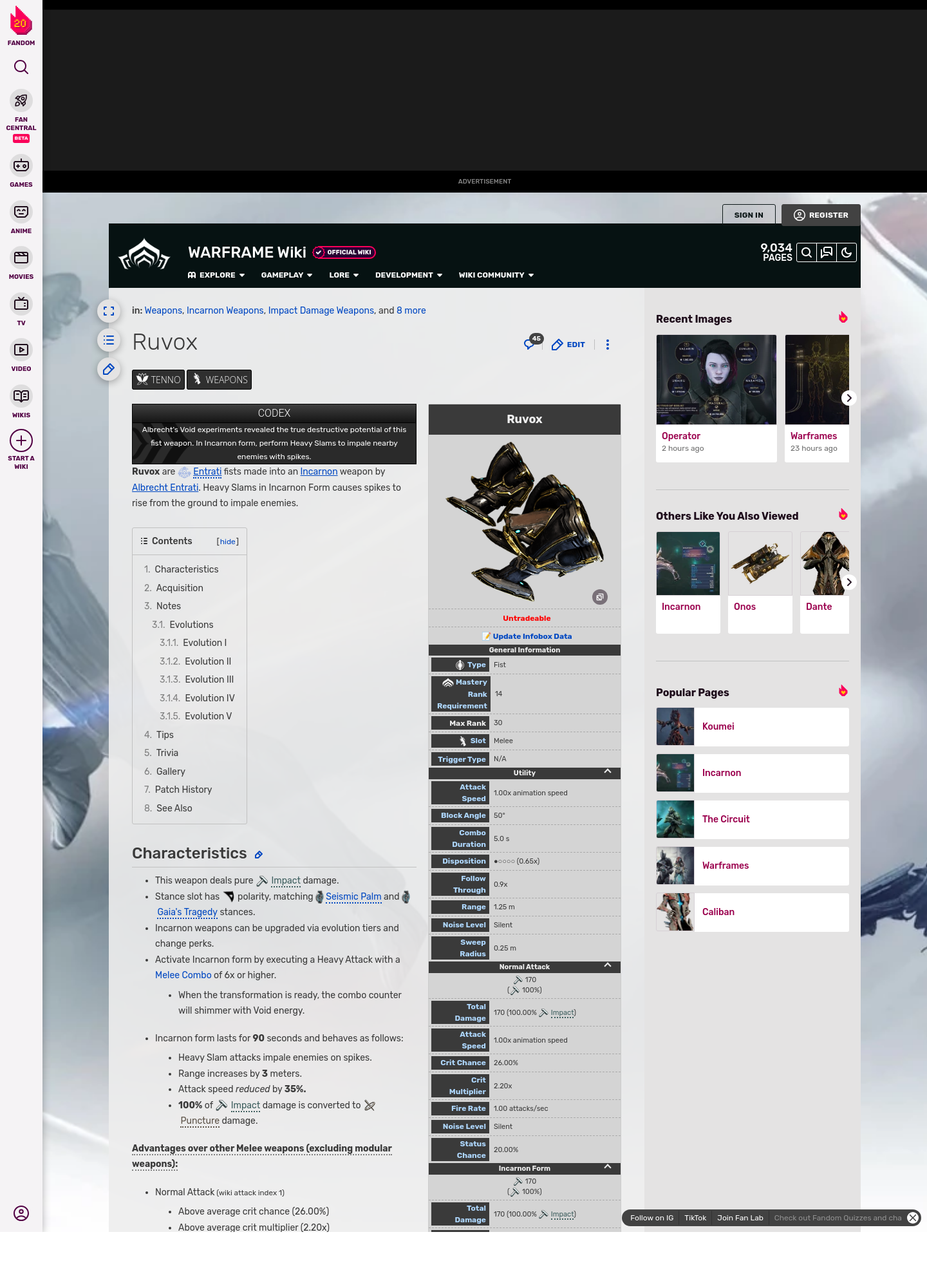
Task: Open Update Infobox Data link
Action: tap(532, 636)
